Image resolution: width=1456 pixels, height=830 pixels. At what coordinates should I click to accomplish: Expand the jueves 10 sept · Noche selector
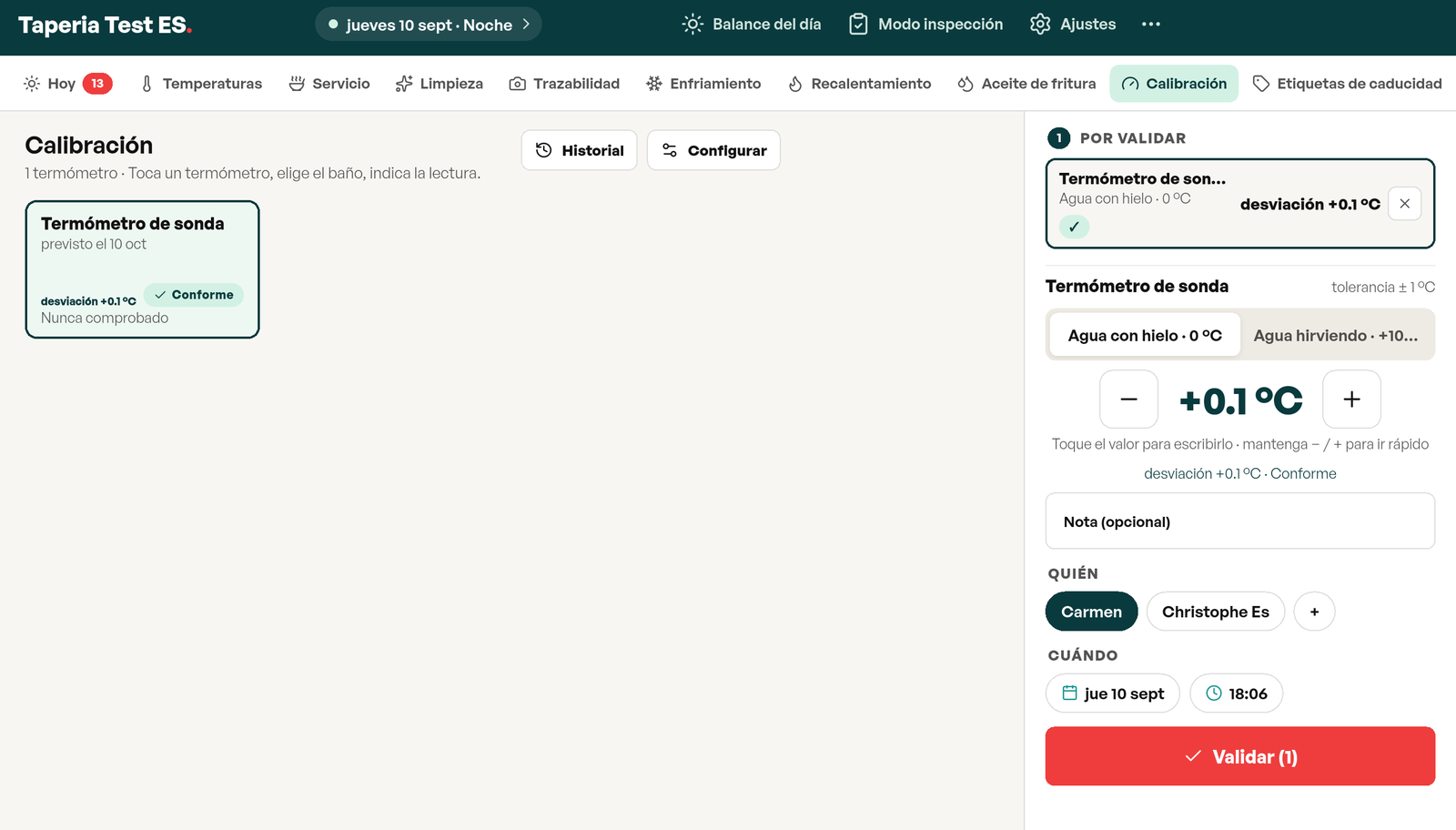tap(429, 25)
